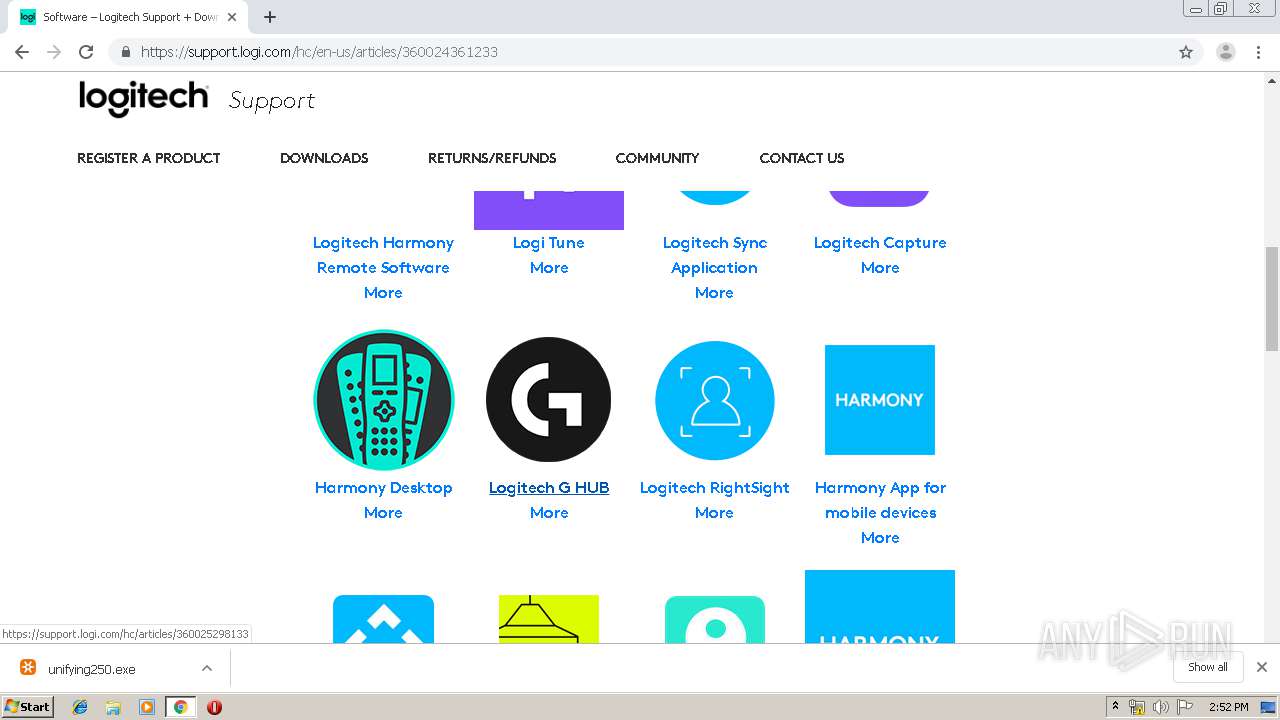
Task: Go back in browser
Action: point(22,52)
